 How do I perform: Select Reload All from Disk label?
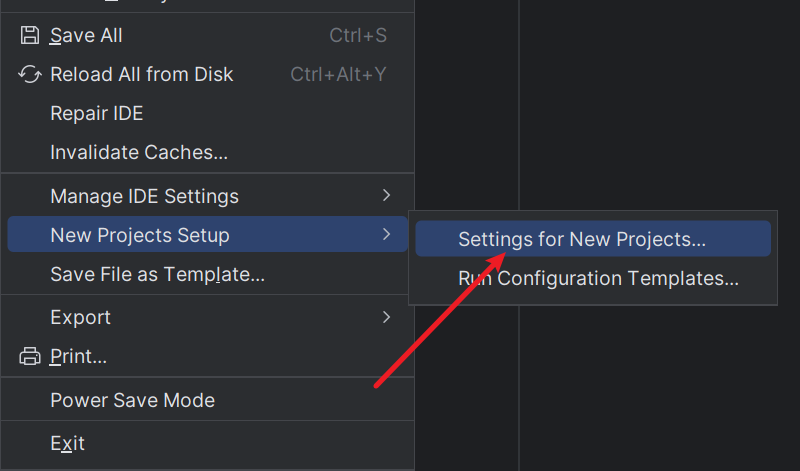click(x=141, y=75)
